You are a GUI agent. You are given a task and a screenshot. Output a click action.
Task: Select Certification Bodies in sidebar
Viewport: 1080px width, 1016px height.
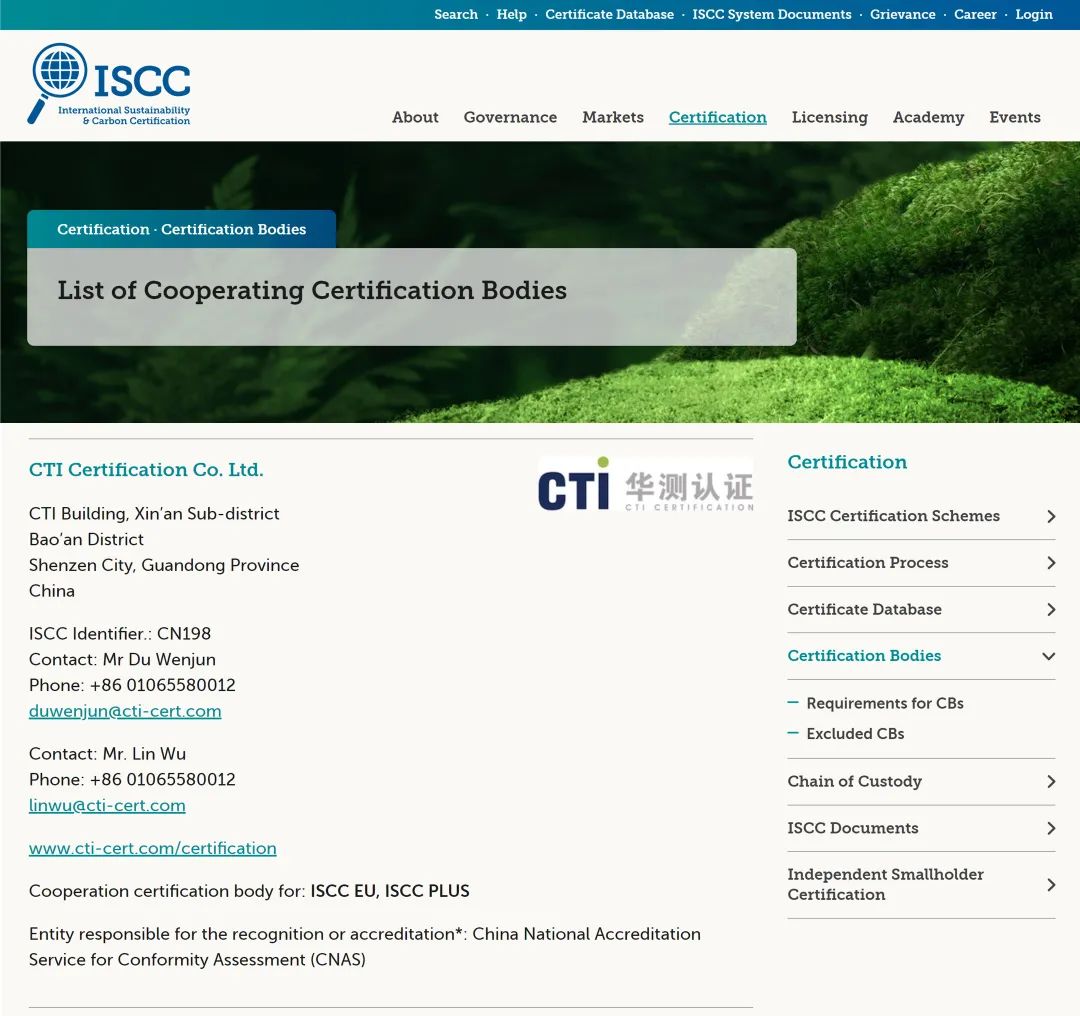[x=864, y=656]
